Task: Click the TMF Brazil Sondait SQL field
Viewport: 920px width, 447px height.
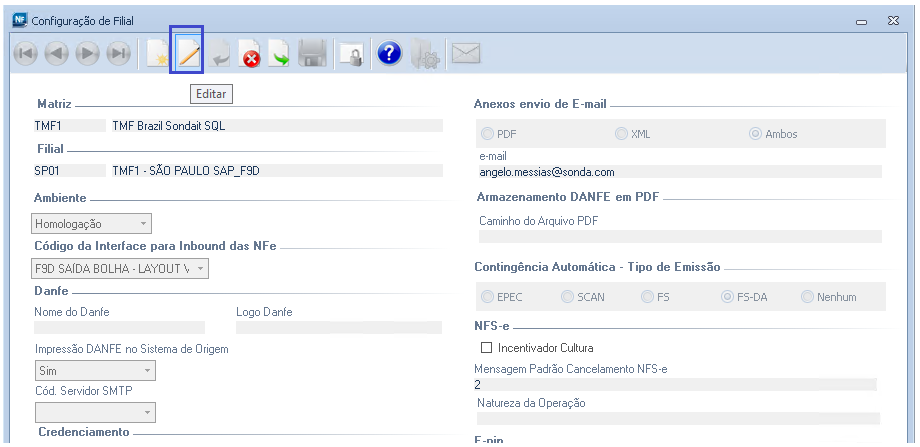Action: pyautogui.click(x=277, y=126)
